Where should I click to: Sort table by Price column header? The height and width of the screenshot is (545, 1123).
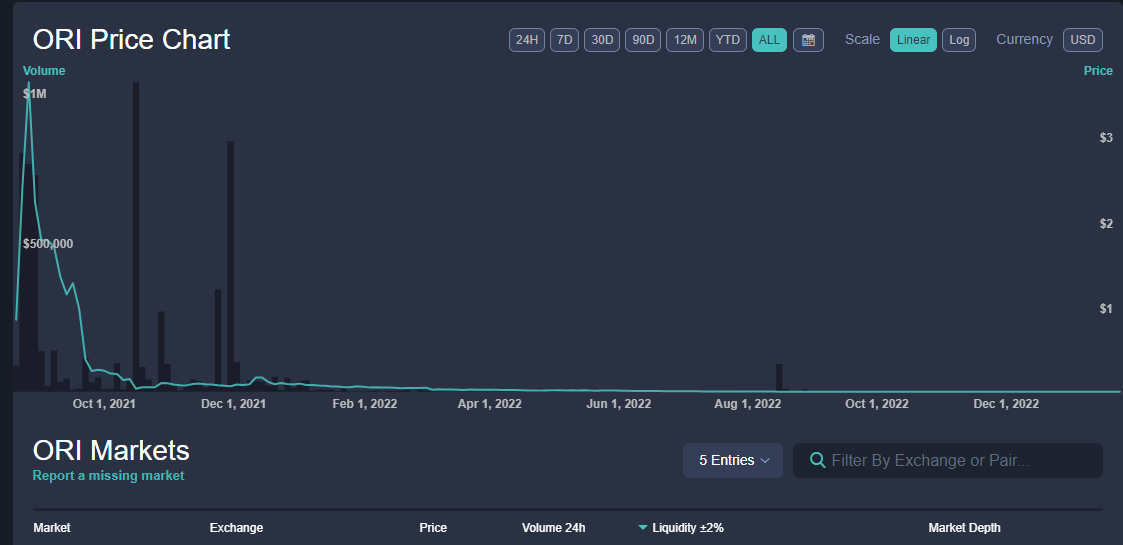[433, 528]
